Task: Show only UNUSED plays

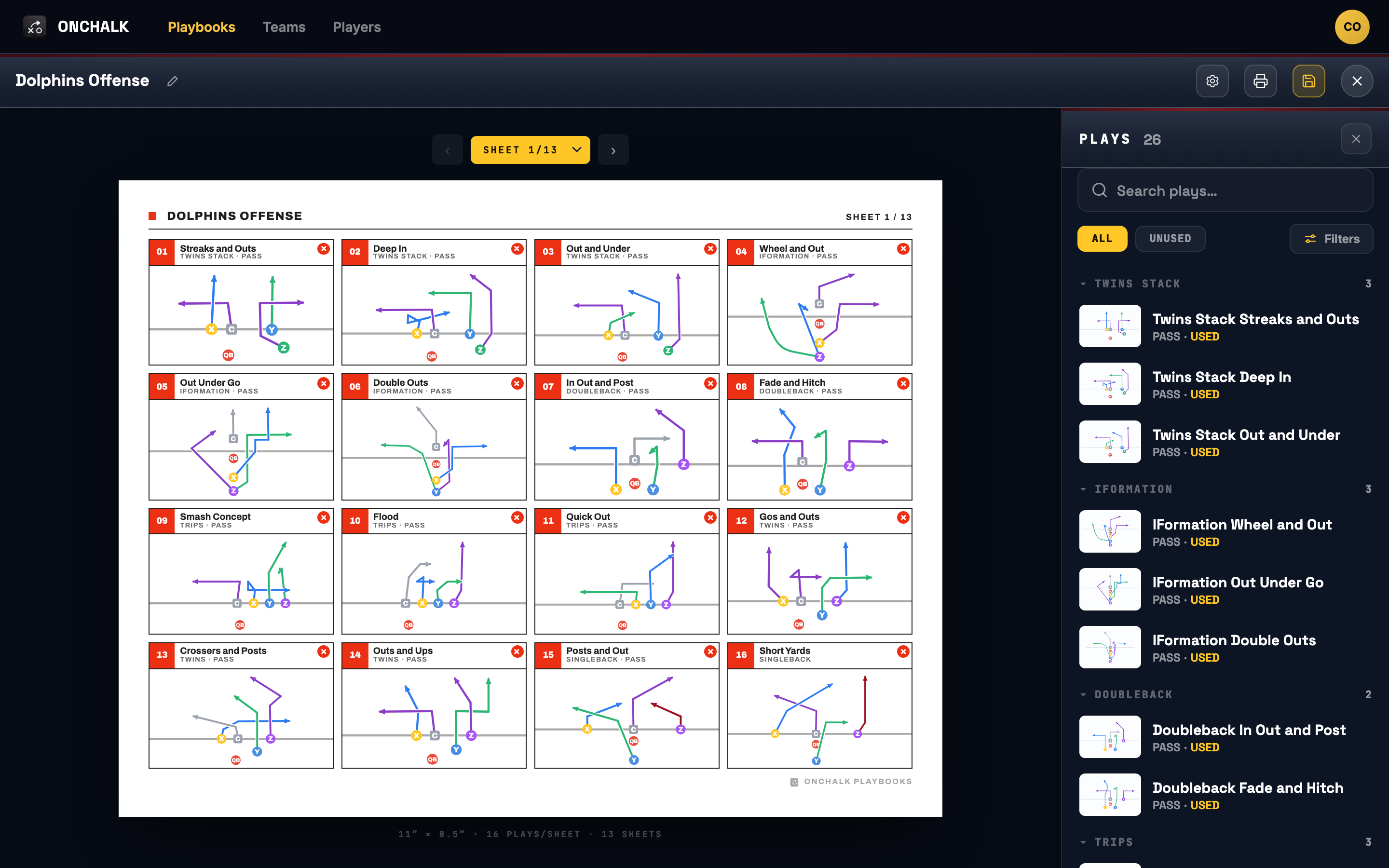Action: tap(1170, 238)
